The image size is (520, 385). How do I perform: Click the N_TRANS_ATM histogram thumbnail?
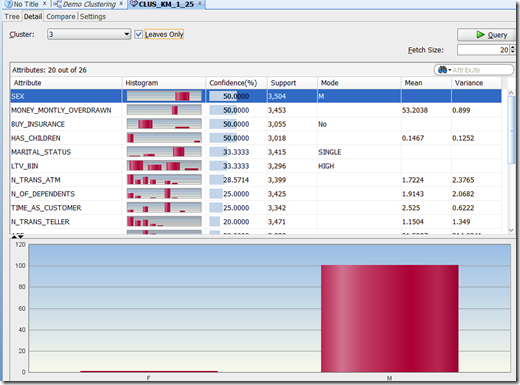click(x=164, y=180)
